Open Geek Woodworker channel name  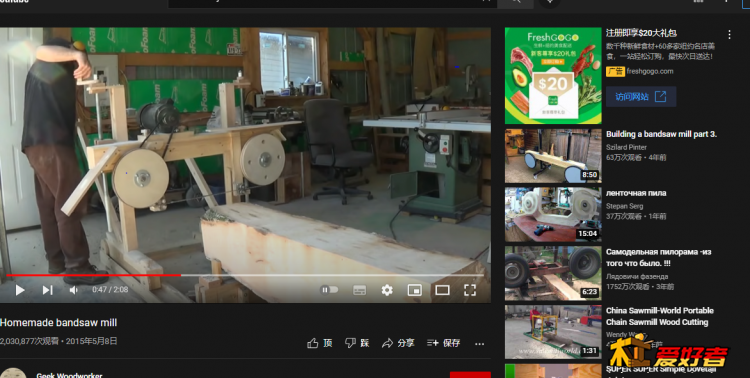69,375
